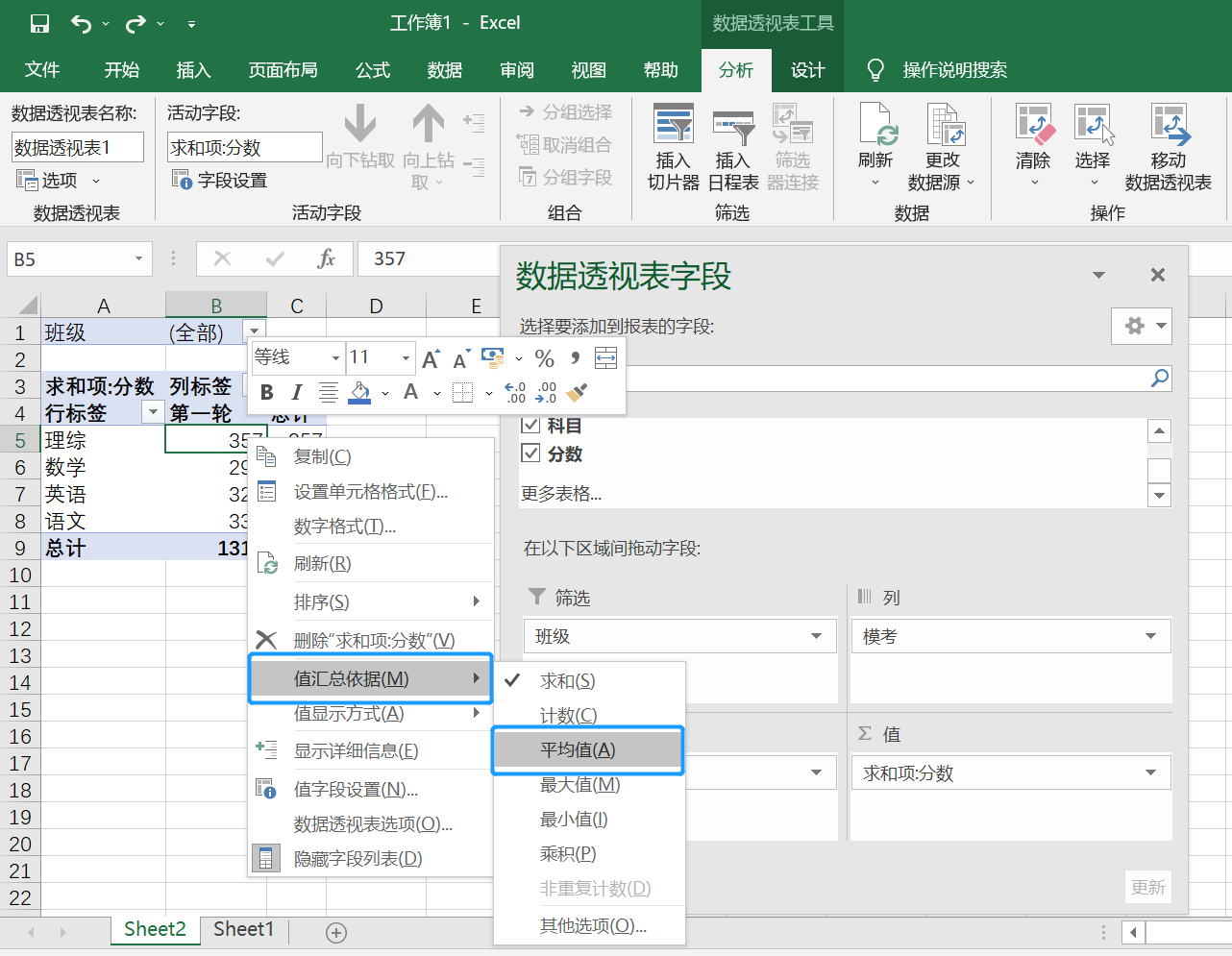Click format painter brush icon
The width and height of the screenshot is (1232, 956).
coord(577,392)
